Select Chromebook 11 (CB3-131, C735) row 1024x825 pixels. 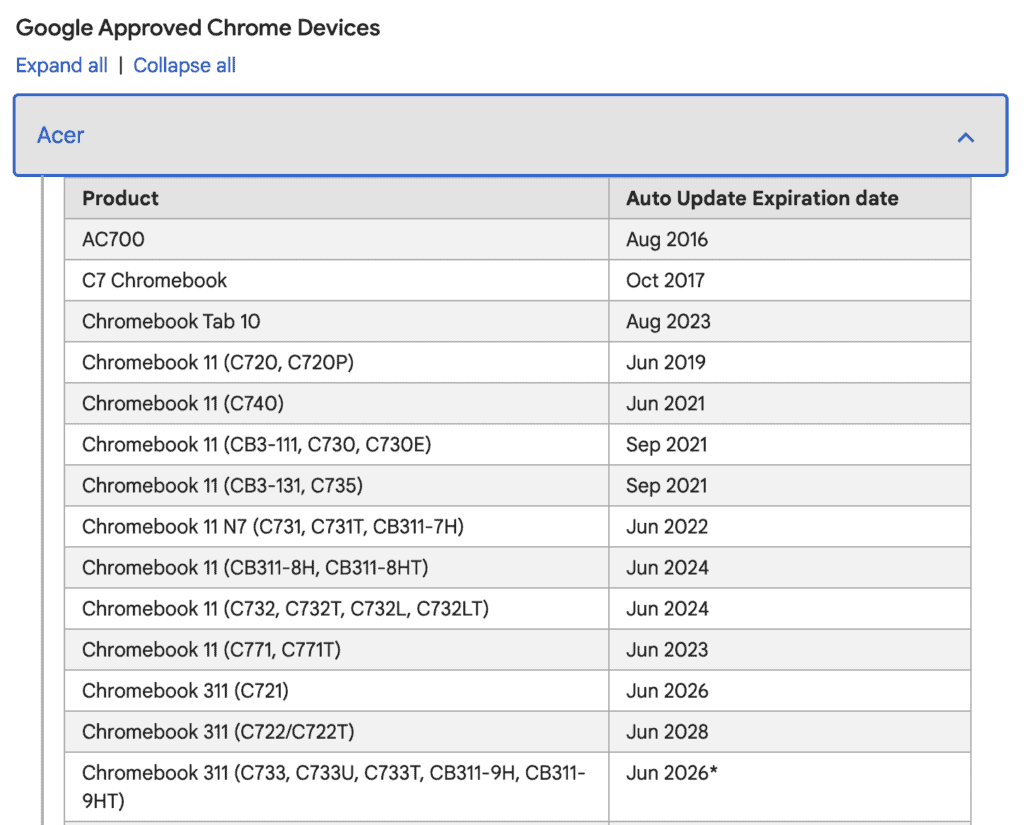click(x=225, y=485)
